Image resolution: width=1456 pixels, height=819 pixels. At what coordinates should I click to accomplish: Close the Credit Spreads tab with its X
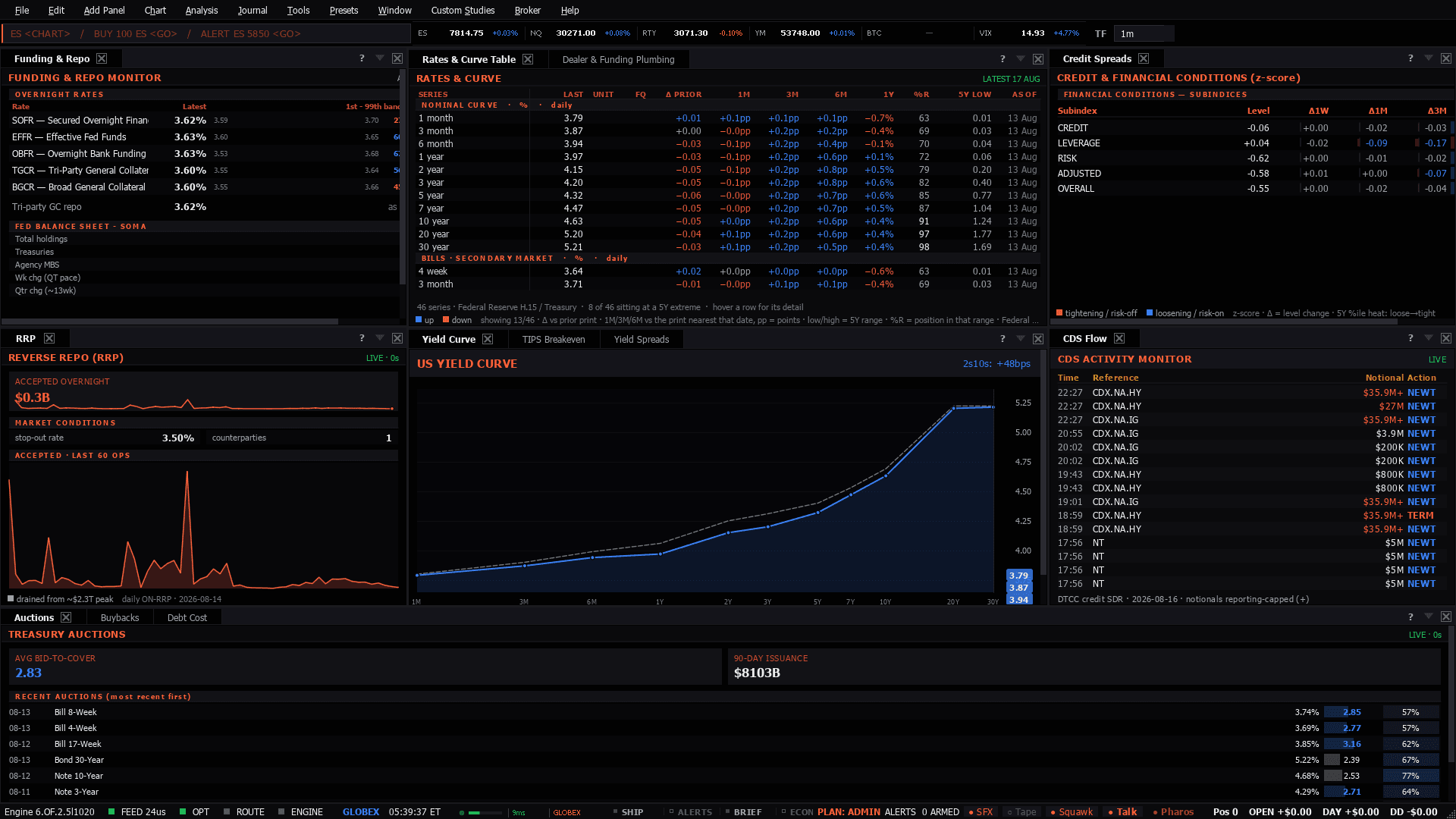coord(1144,58)
